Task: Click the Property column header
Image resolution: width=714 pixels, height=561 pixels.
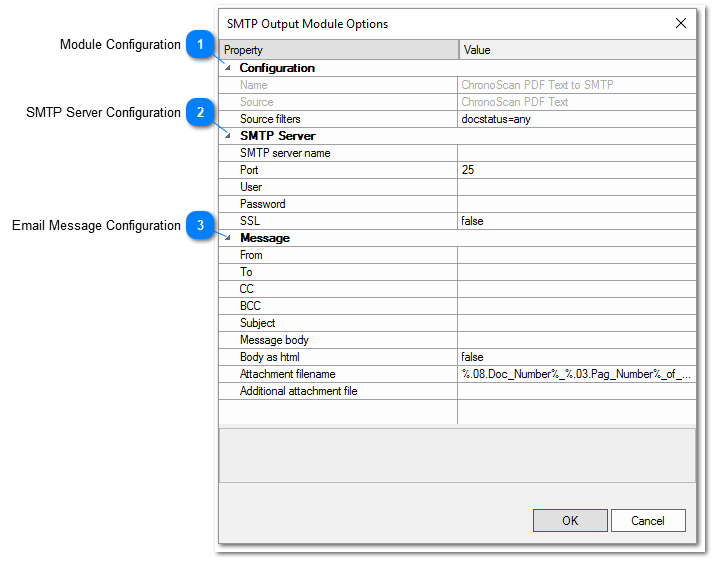Action: (x=339, y=50)
